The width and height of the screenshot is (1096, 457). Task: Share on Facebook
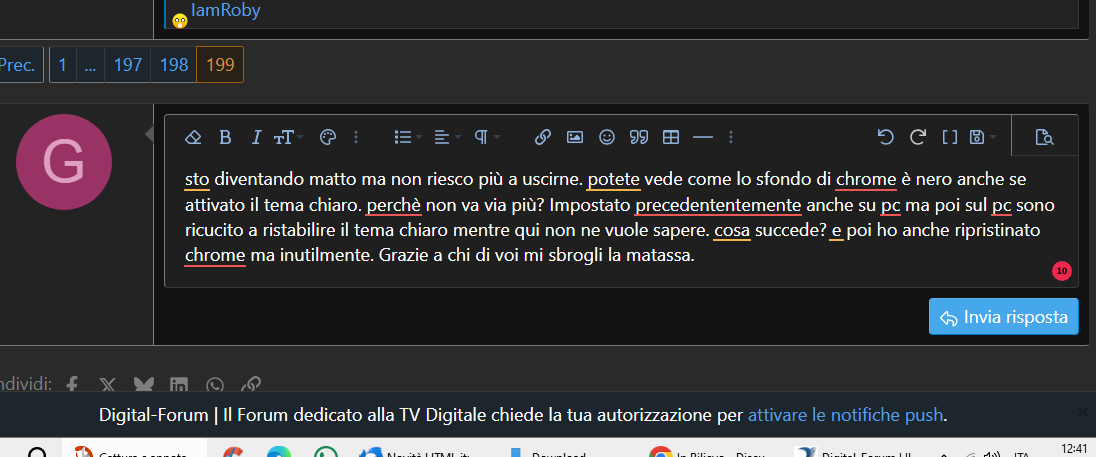tap(72, 384)
